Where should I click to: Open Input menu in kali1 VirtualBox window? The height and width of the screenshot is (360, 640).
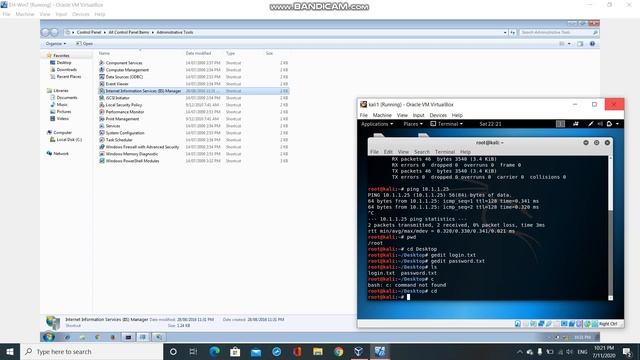pyautogui.click(x=418, y=115)
